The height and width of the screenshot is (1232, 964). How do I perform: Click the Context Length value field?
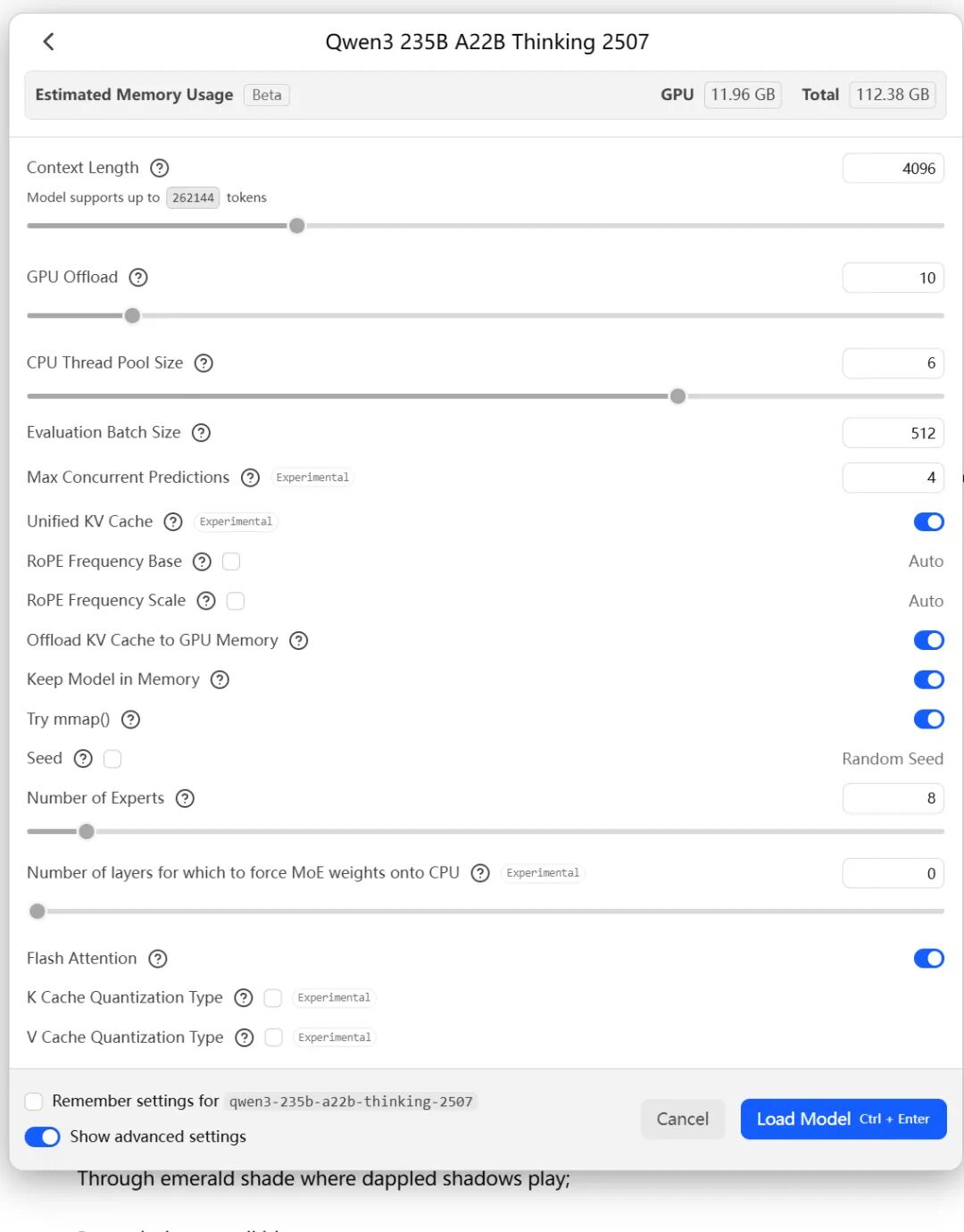(x=893, y=169)
